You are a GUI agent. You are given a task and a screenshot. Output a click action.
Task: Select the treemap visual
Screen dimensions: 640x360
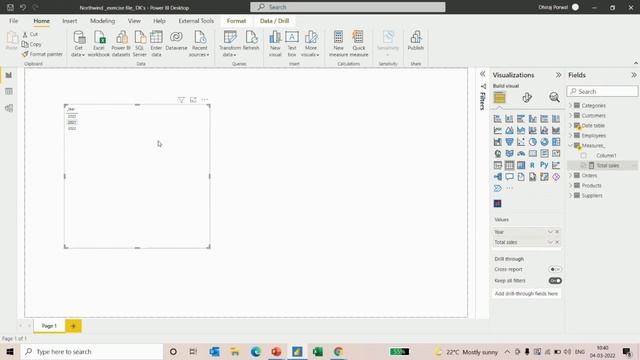[x=556, y=142]
